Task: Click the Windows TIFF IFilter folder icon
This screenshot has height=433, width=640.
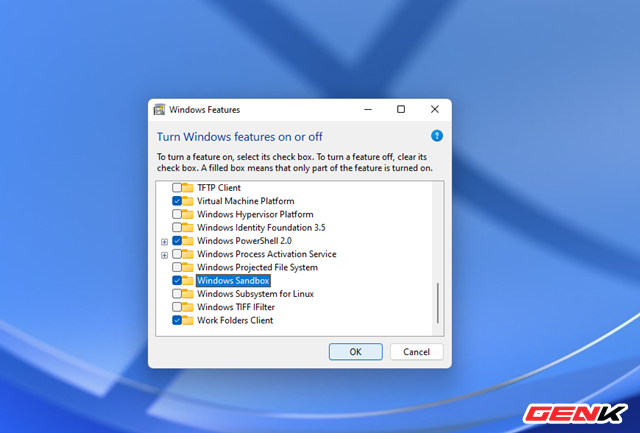Action: pos(188,307)
